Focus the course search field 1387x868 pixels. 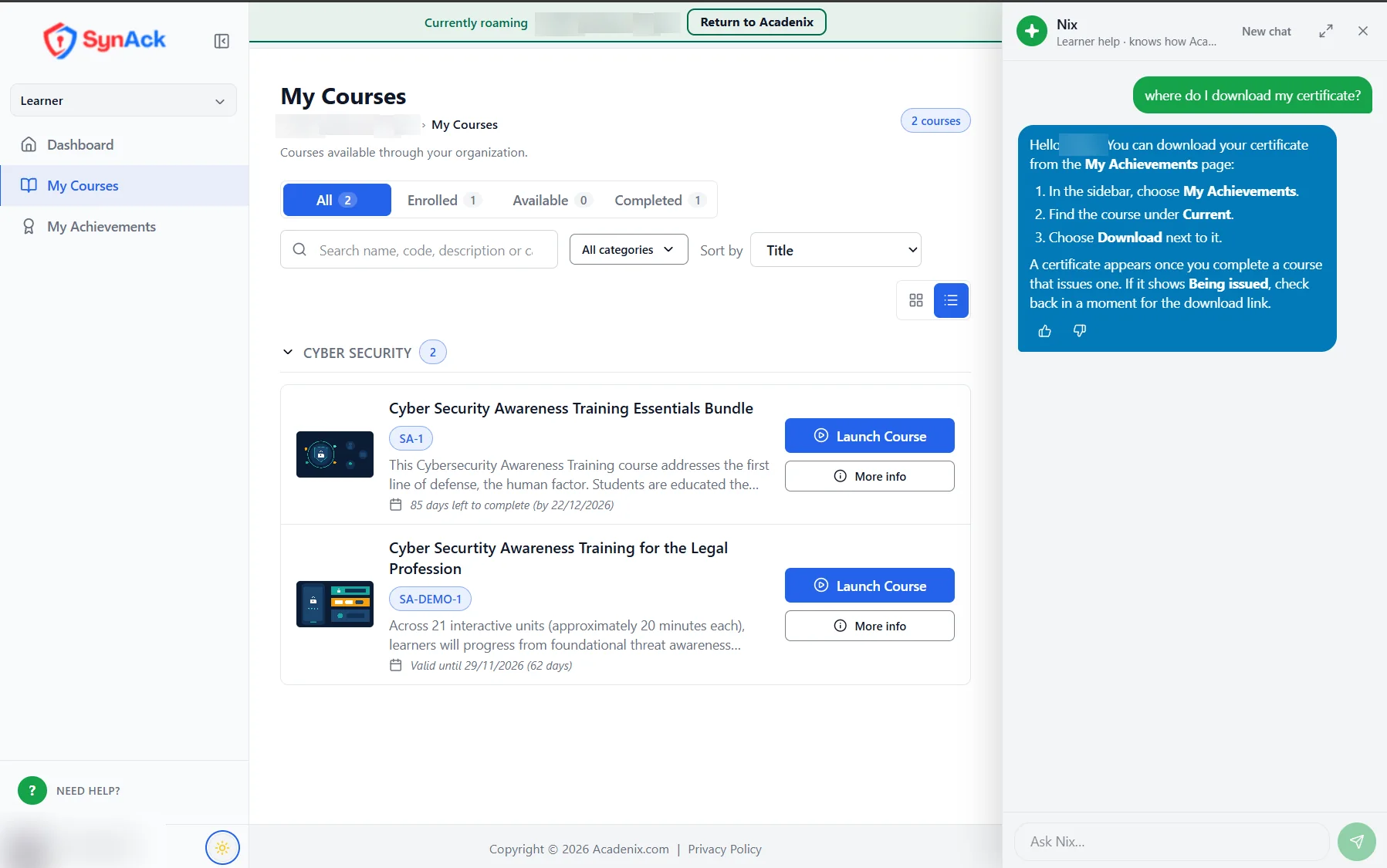point(419,250)
